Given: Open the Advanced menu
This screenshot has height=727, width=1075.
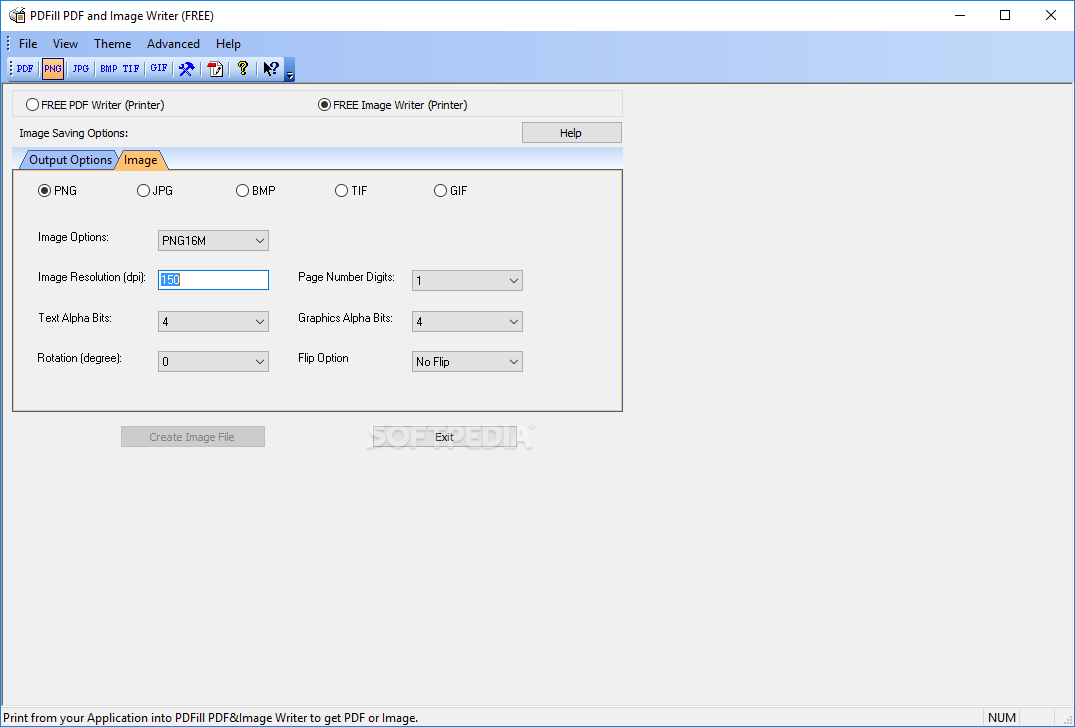Looking at the screenshot, I should (x=173, y=44).
